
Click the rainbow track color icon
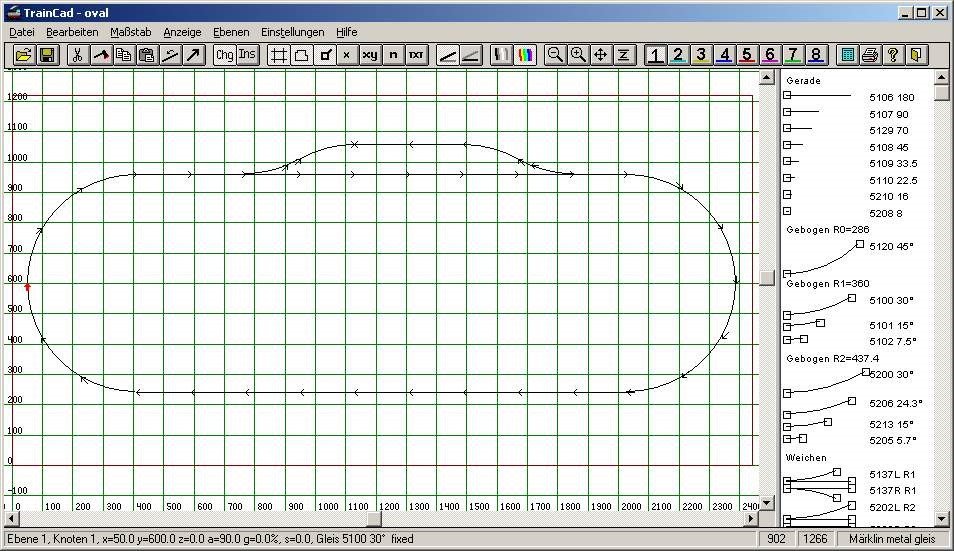point(524,55)
